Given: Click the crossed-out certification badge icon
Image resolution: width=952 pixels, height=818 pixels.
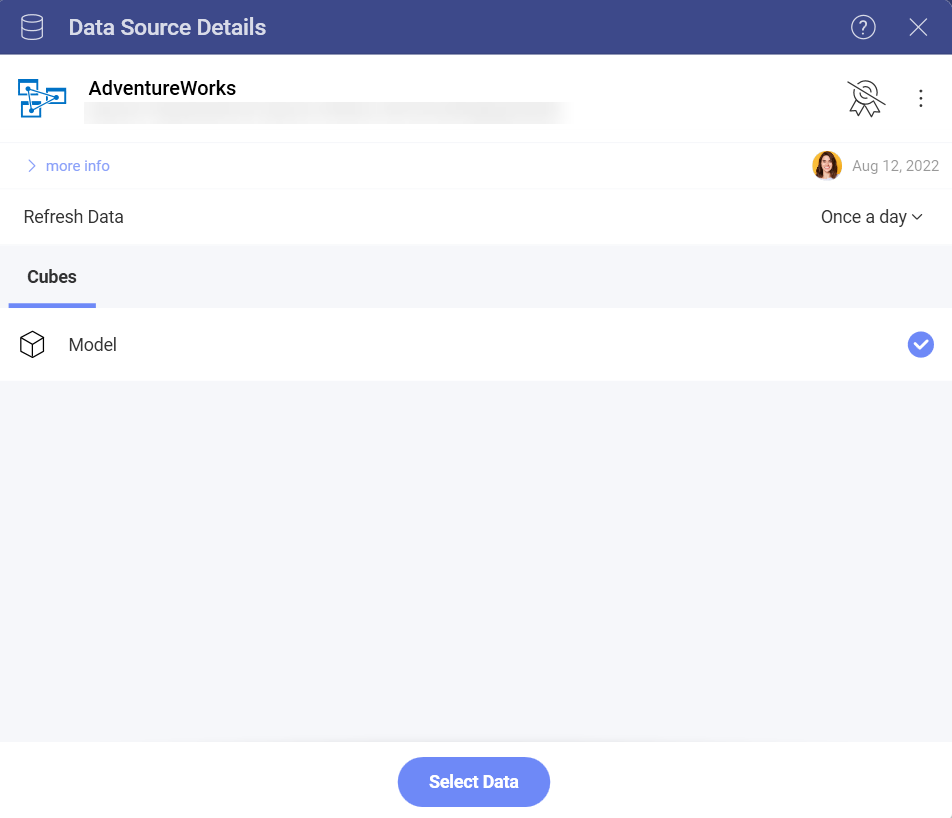Looking at the screenshot, I should [x=864, y=98].
